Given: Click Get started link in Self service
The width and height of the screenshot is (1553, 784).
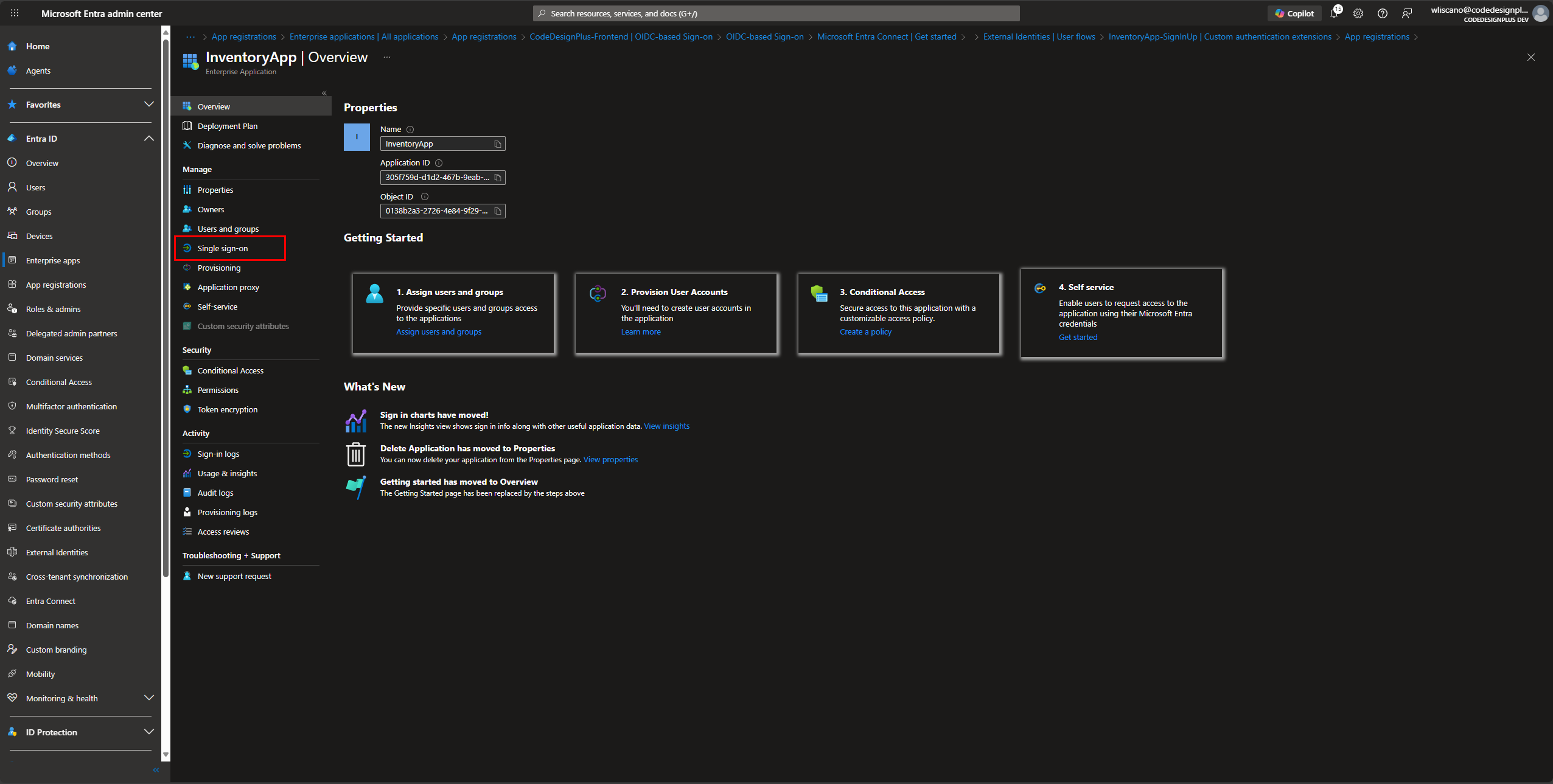Looking at the screenshot, I should pyautogui.click(x=1078, y=338).
